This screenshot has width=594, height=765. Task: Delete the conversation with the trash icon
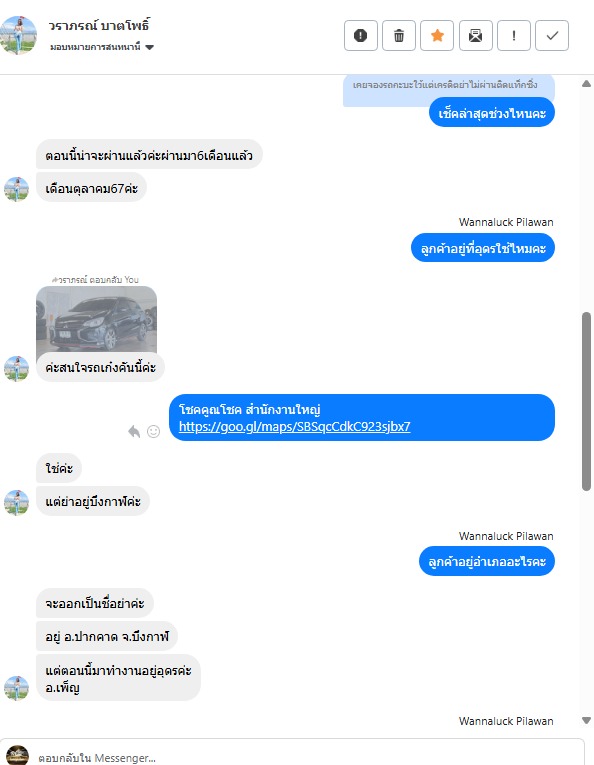[399, 36]
